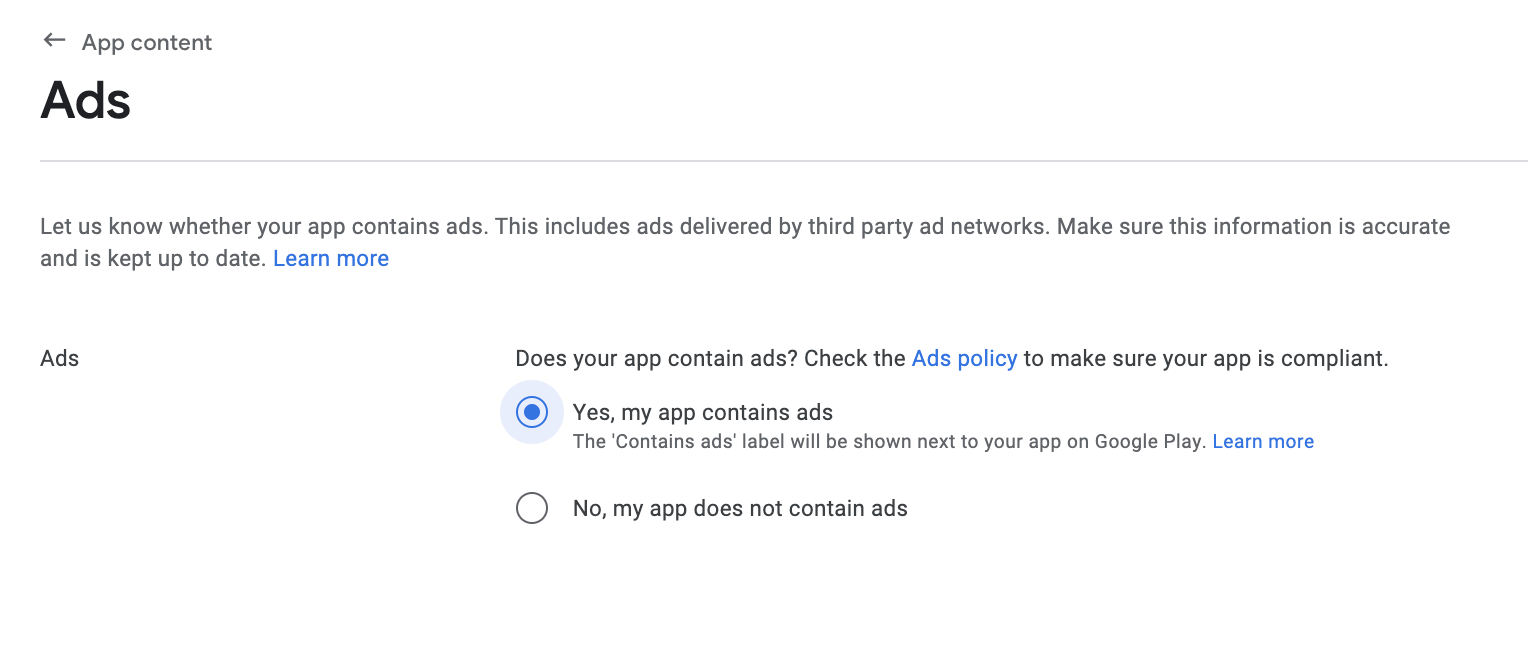Screen dimensions: 1528x646
Task: Open Learn more link in intro paragraph
Action: [x=331, y=258]
